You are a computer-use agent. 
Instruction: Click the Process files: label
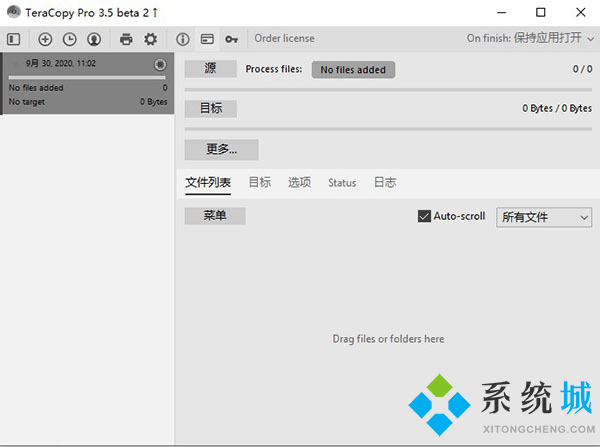(274, 69)
